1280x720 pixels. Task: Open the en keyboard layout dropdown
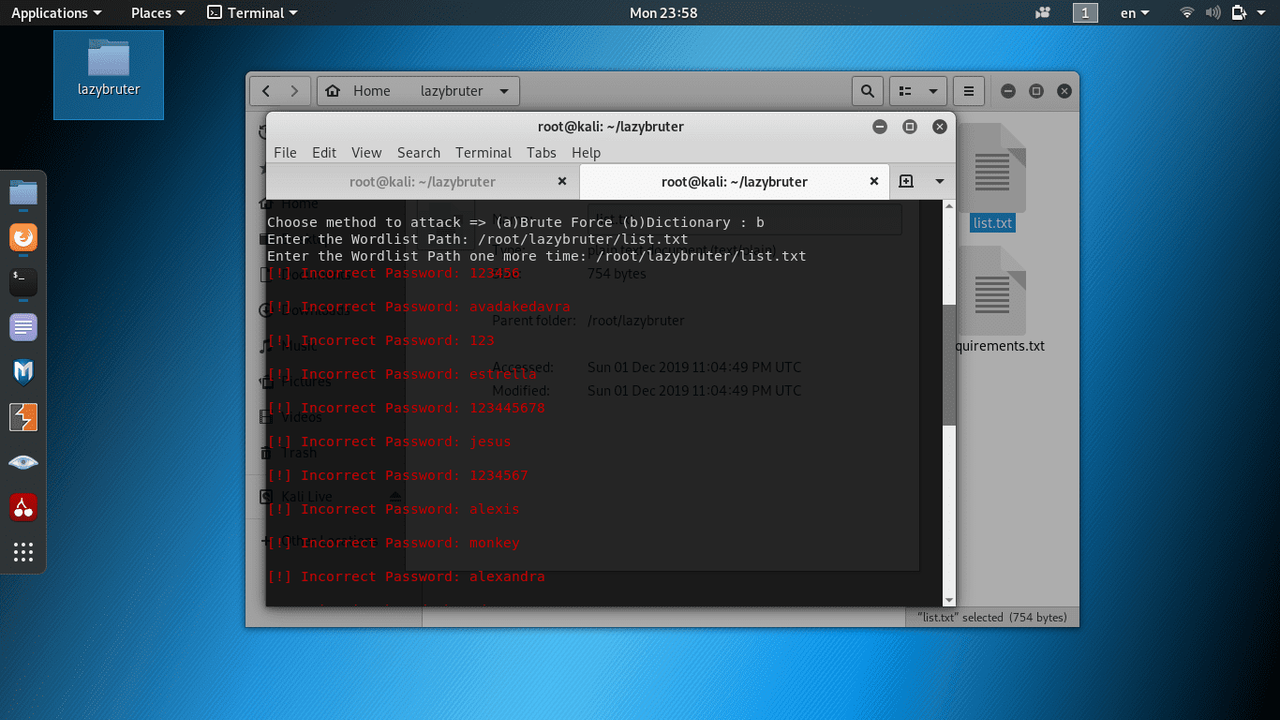click(1134, 13)
